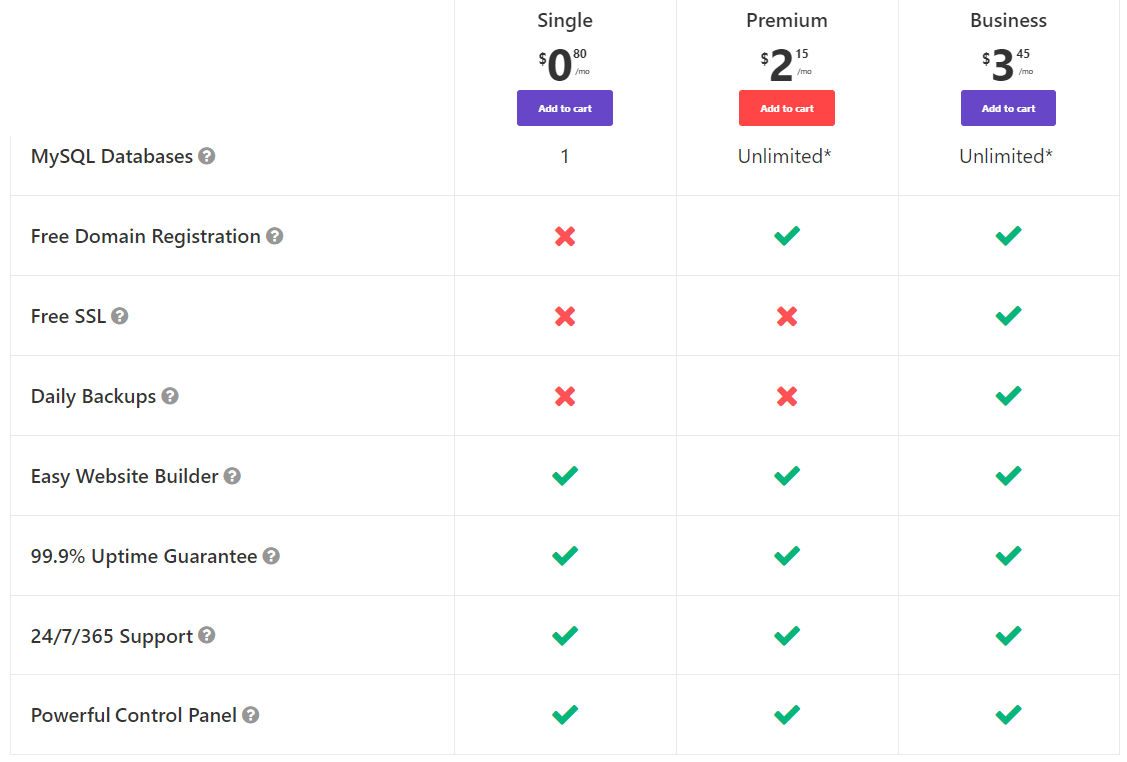Show info icon for Easy Website Builder
This screenshot has width=1127, height=762.
tap(232, 476)
